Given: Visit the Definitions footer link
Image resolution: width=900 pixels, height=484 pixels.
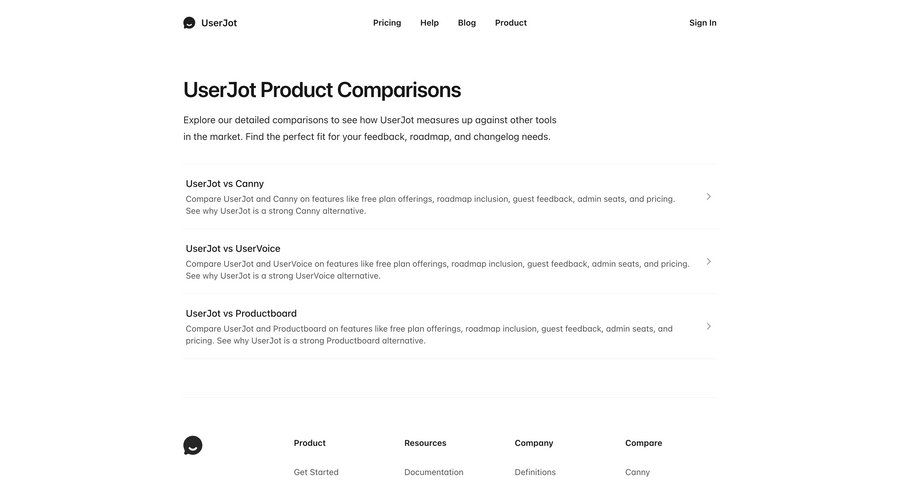Looking at the screenshot, I should (x=535, y=472).
